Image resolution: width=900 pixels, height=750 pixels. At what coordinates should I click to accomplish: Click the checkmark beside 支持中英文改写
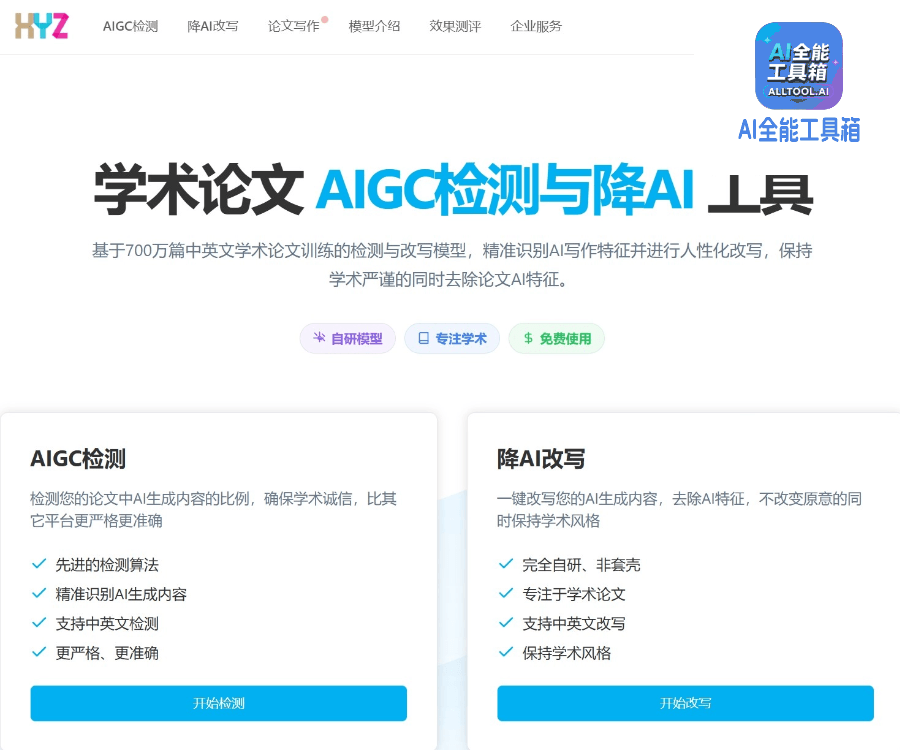point(506,622)
